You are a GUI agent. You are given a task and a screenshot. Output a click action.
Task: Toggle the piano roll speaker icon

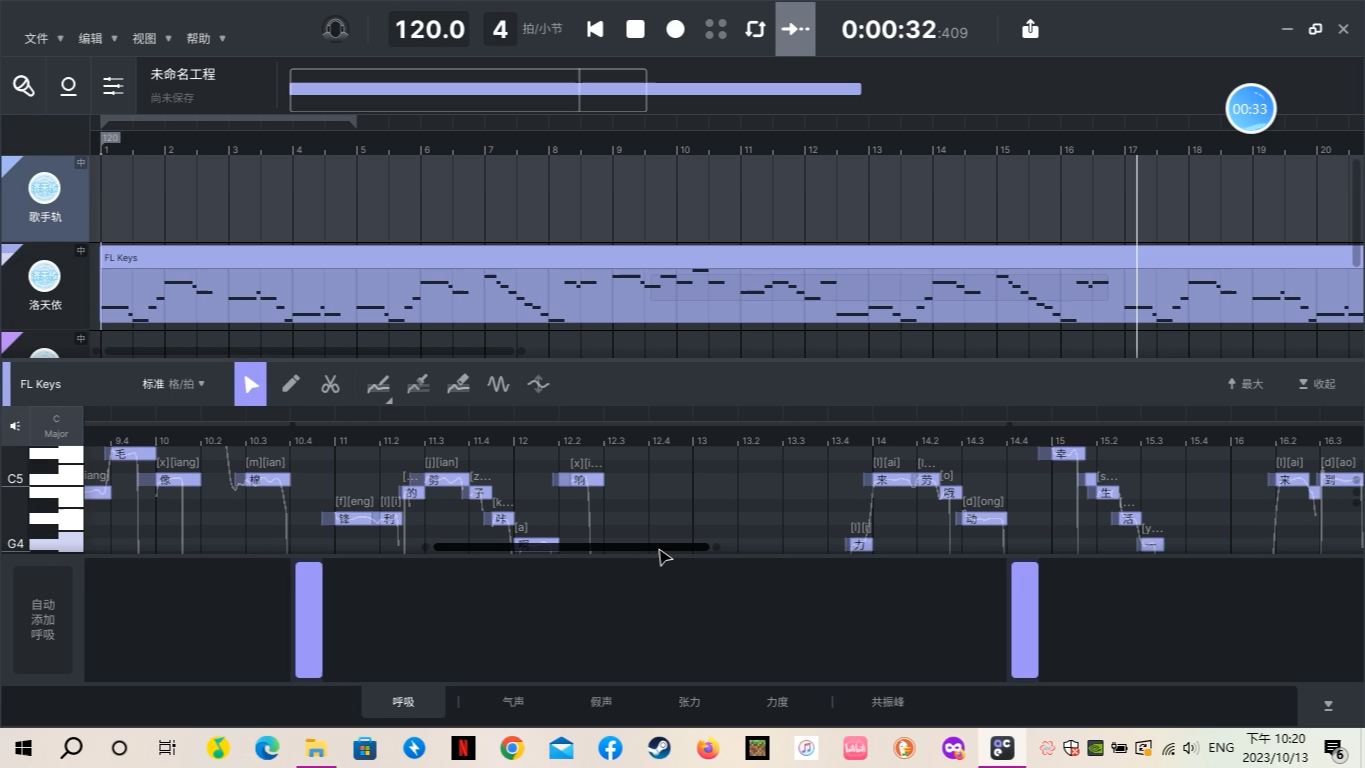(x=15, y=426)
